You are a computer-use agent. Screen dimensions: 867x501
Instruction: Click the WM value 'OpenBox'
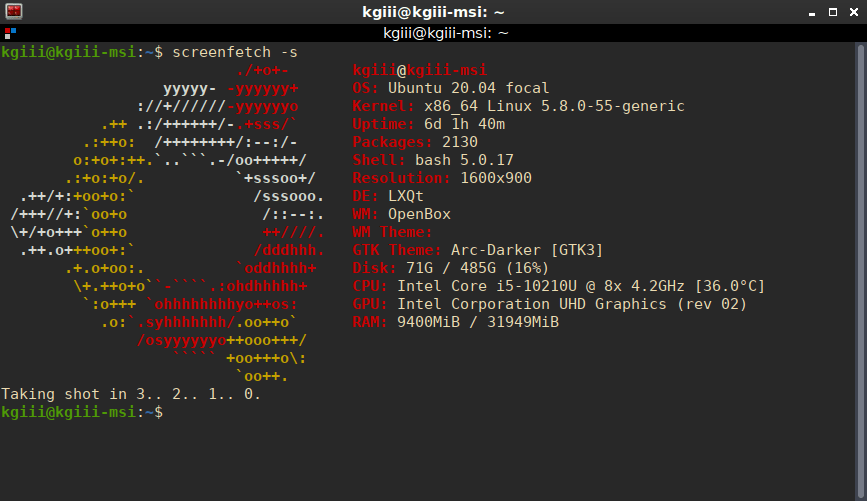click(419, 214)
